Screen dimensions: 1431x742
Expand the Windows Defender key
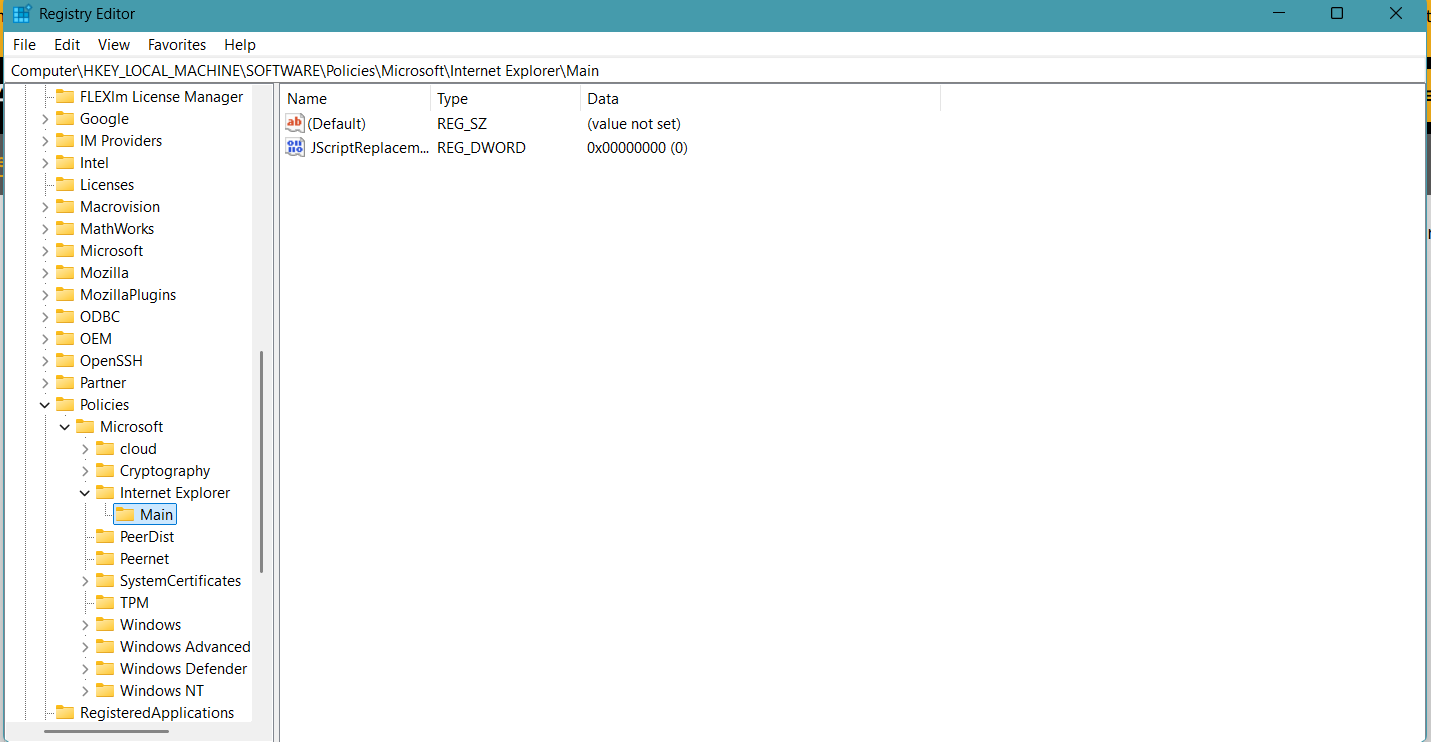[85, 669]
